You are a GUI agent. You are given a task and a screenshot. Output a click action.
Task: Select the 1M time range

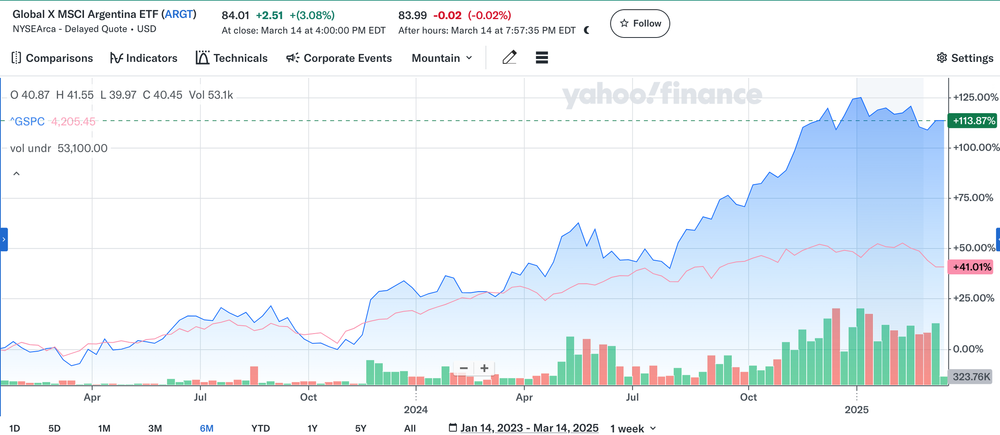tap(105, 428)
